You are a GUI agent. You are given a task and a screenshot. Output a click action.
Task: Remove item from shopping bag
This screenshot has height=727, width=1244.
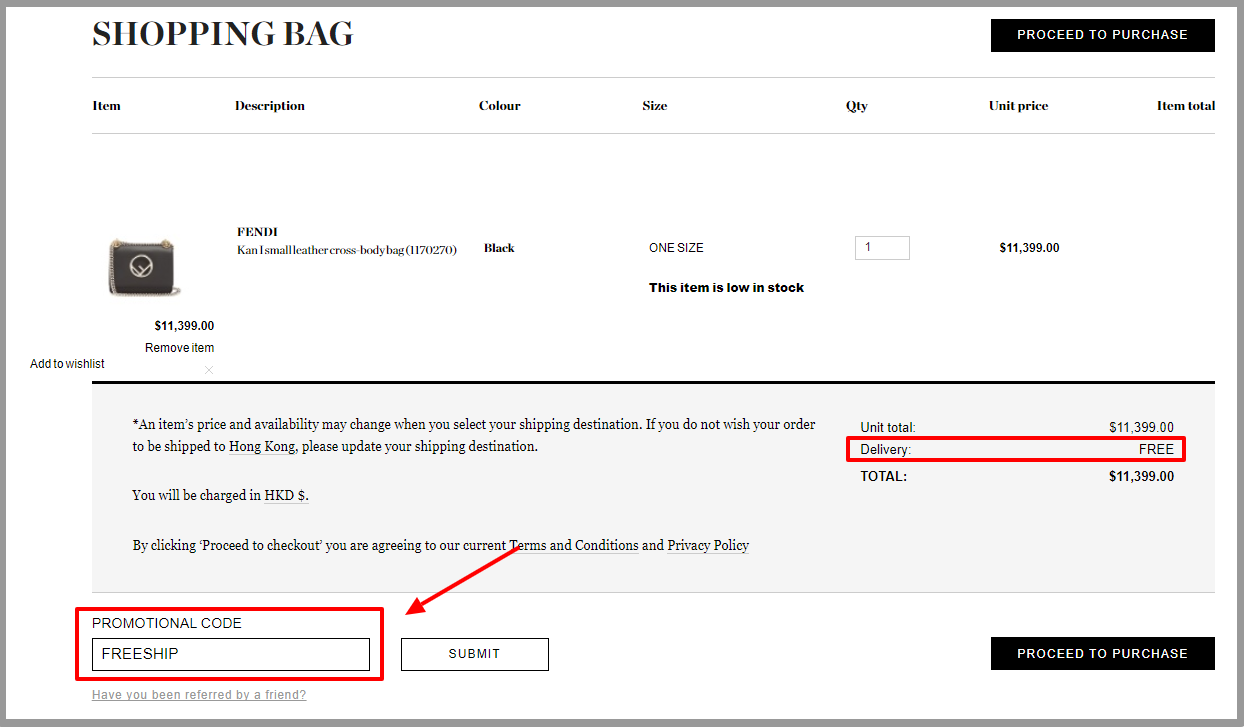179,348
